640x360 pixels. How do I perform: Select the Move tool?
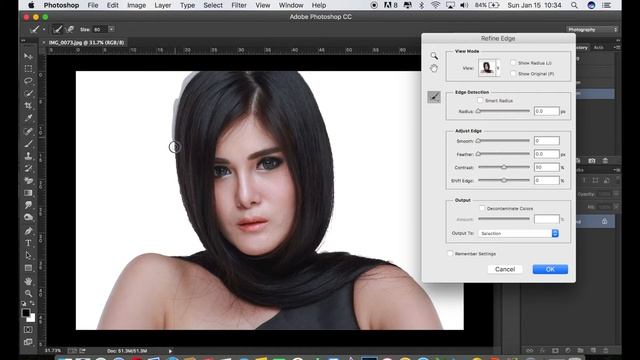(28, 56)
